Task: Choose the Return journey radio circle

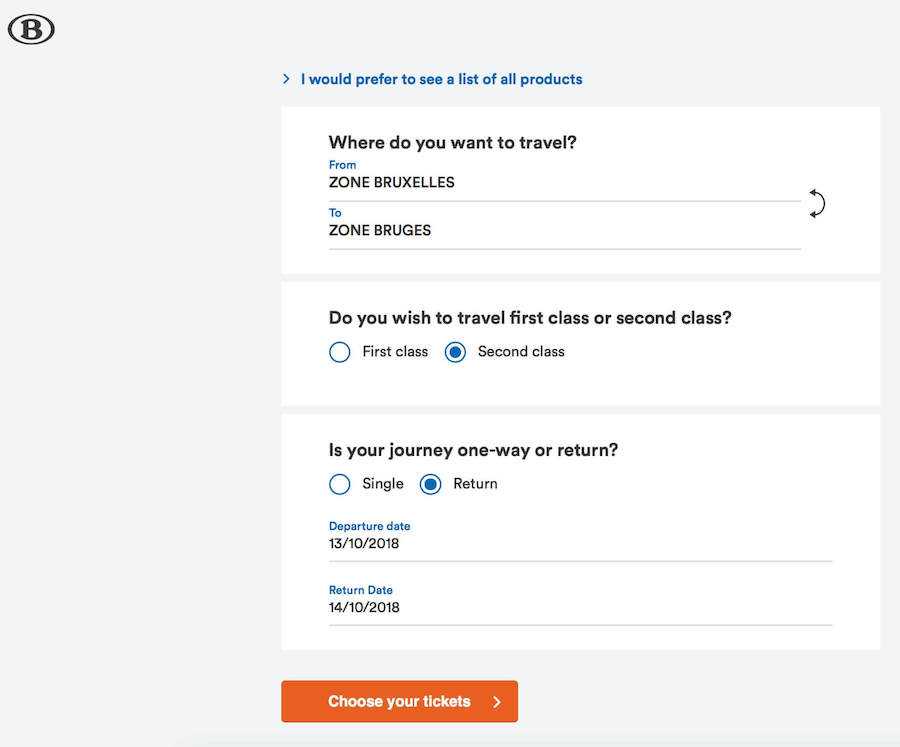Action: point(430,484)
